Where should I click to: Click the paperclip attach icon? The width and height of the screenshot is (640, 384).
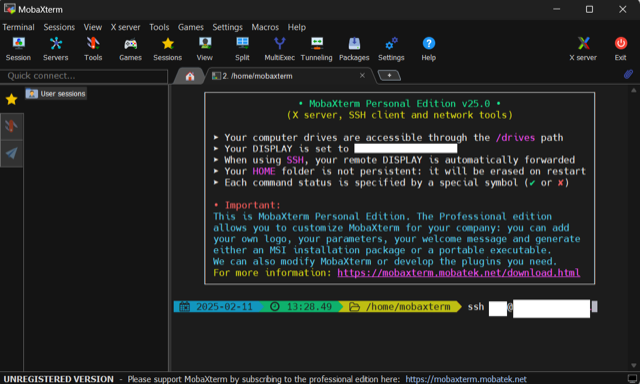(628, 74)
